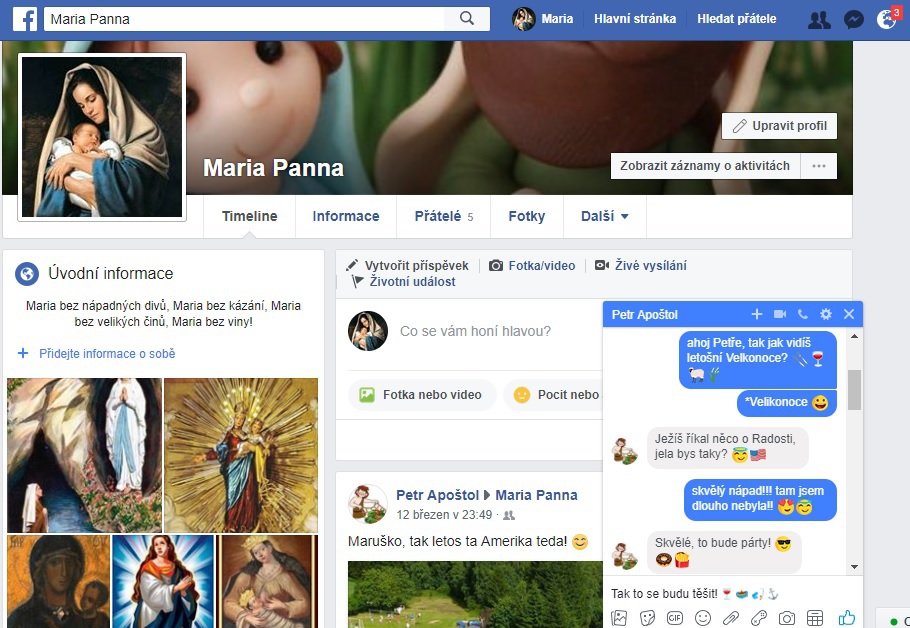
Task: Click the Pocit nebo button
Action: (x=553, y=395)
